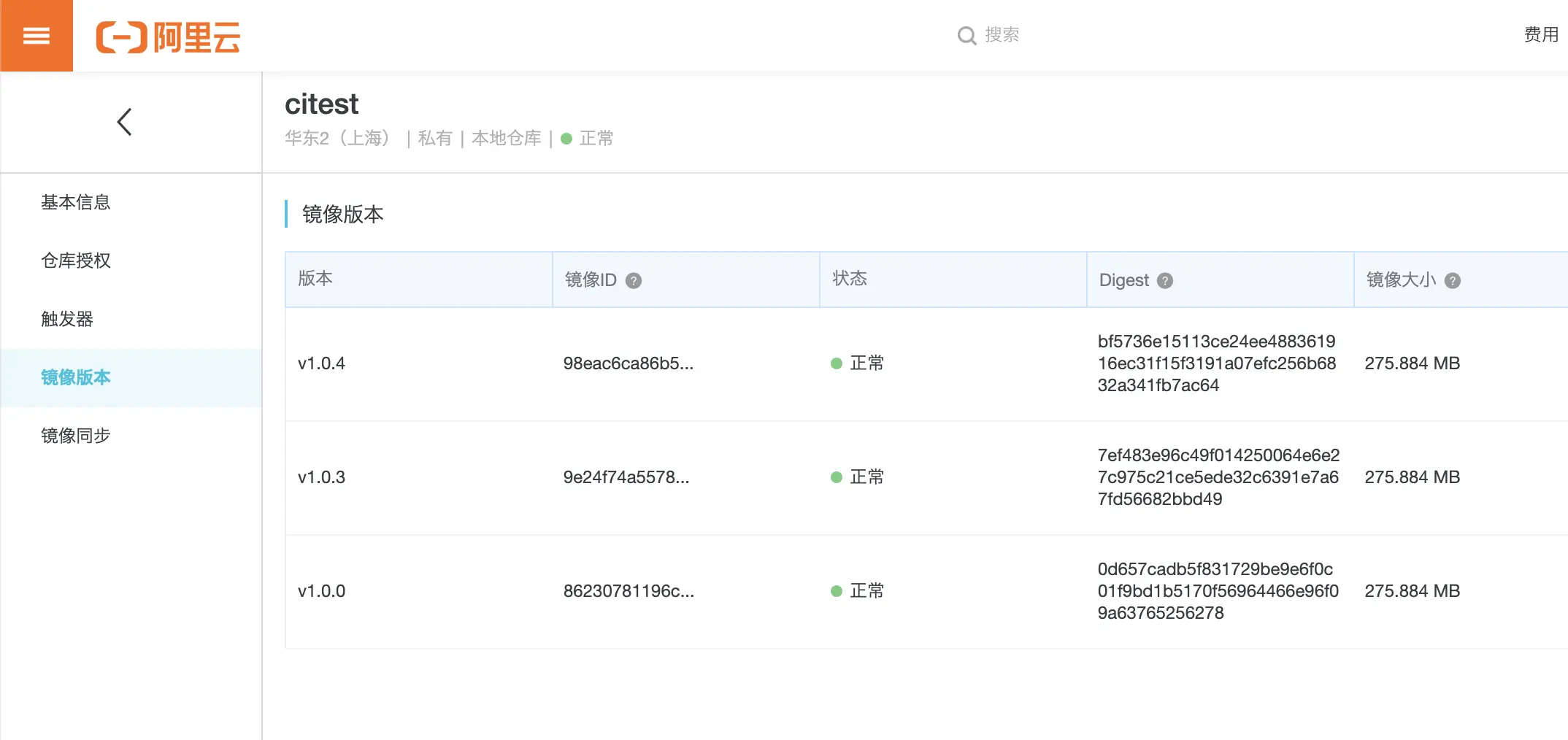Open 触发器 in the sidebar
The height and width of the screenshot is (740, 1568).
click(67, 319)
